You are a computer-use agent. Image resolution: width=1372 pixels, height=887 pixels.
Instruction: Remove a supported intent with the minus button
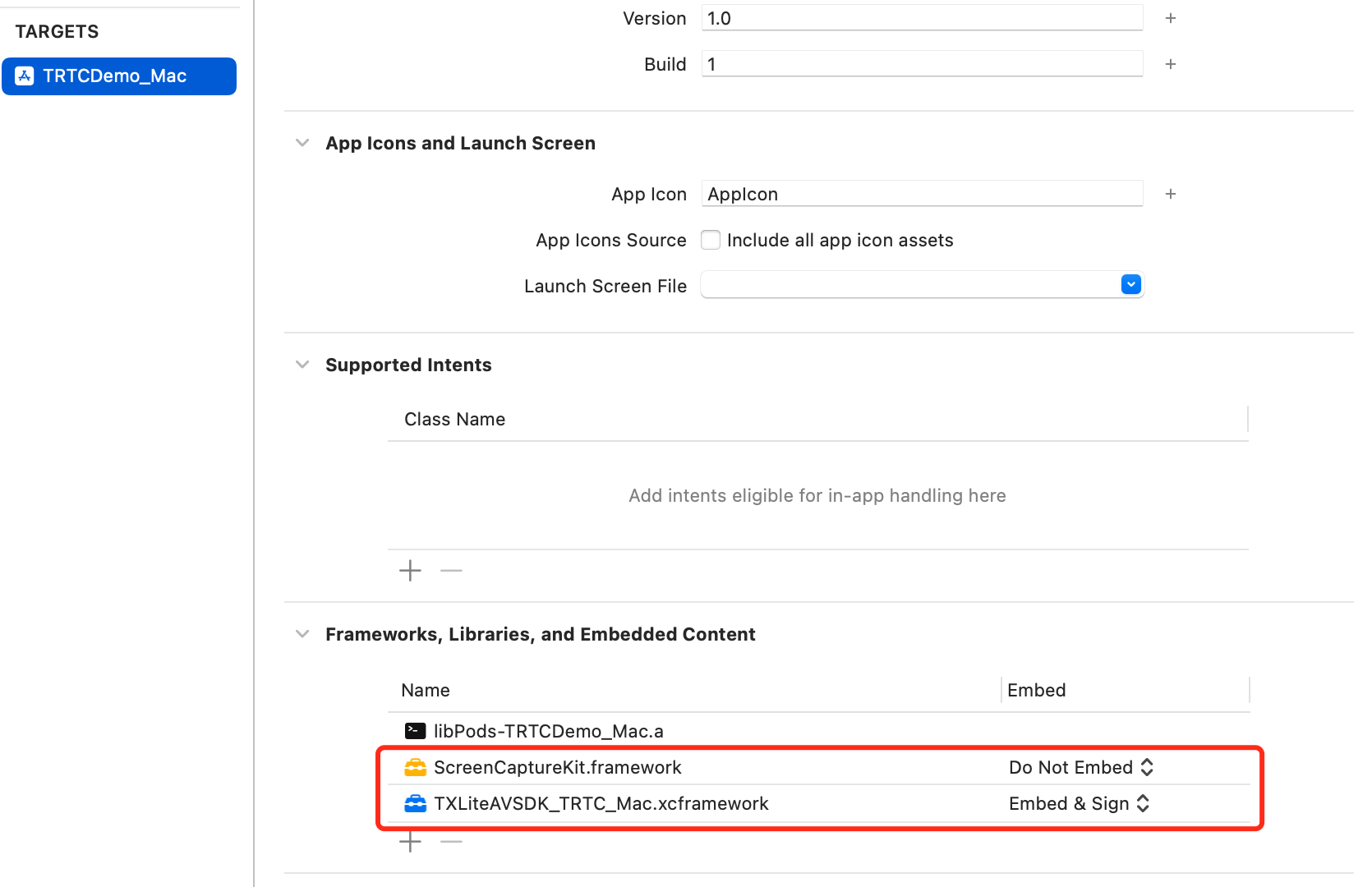pyautogui.click(x=451, y=571)
